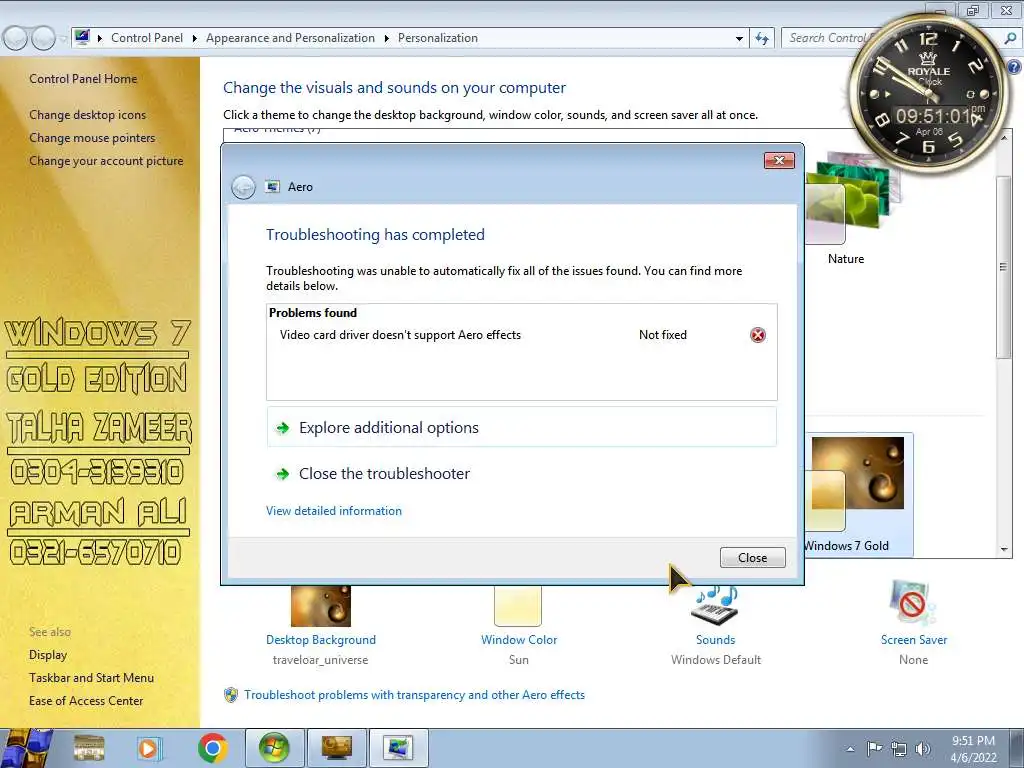Open the media player taskbar icon

150,748
